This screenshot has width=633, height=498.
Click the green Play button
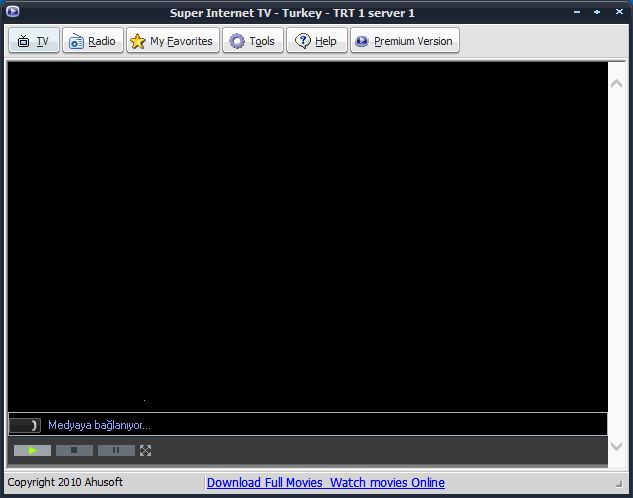click(x=32, y=450)
